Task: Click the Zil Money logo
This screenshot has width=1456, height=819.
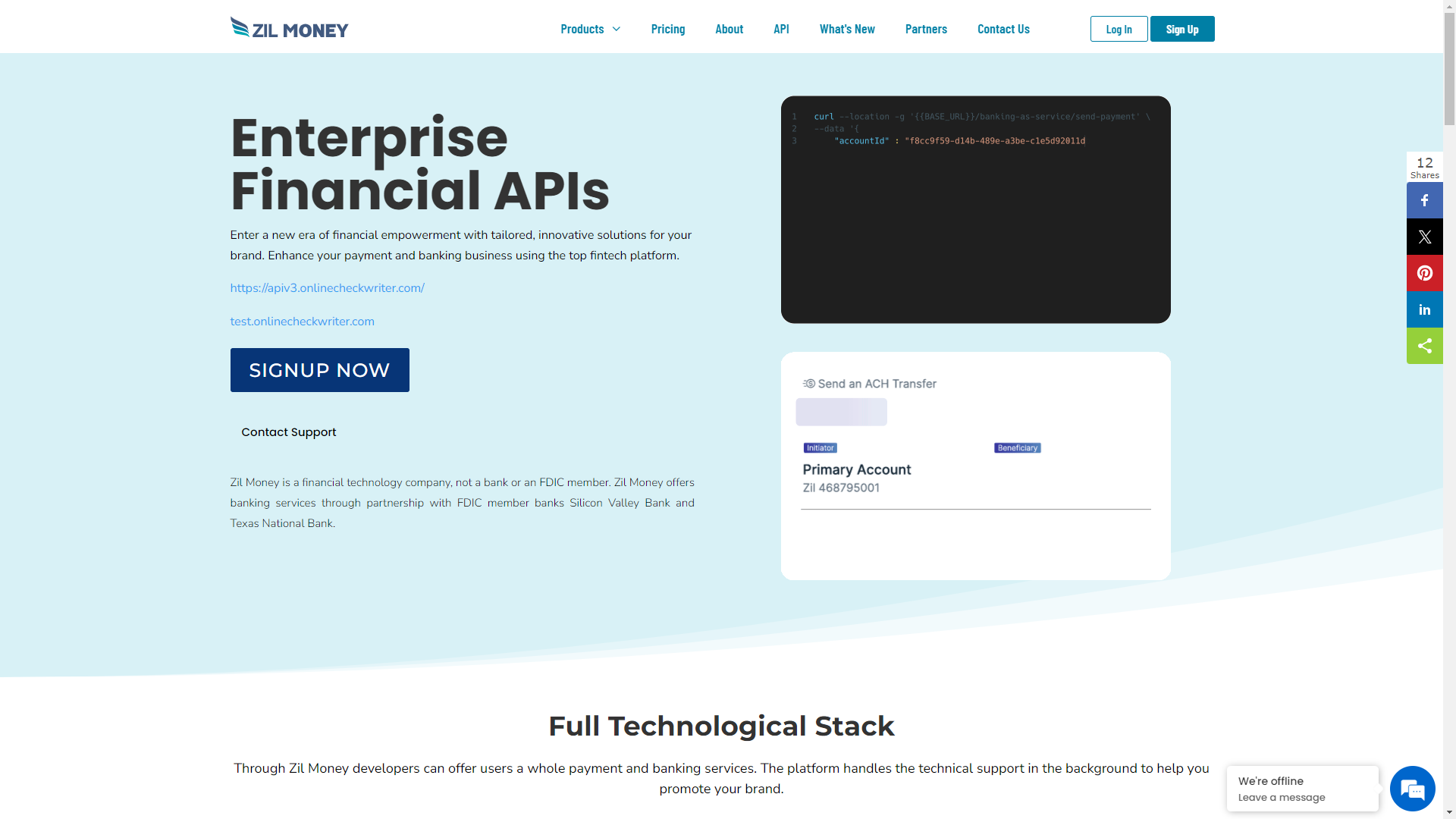Action: pyautogui.click(x=289, y=28)
